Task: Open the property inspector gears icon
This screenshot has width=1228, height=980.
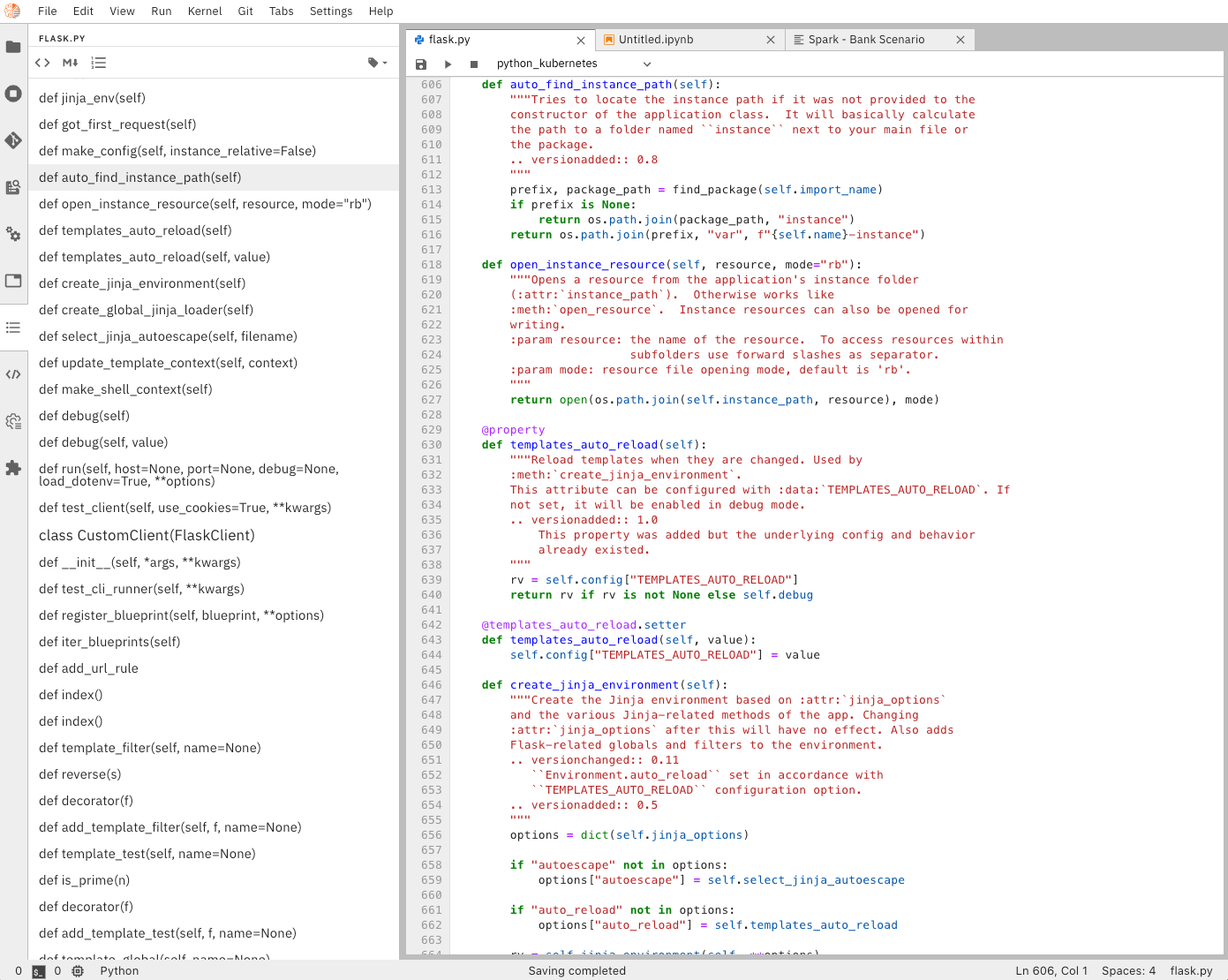Action: tap(13, 234)
